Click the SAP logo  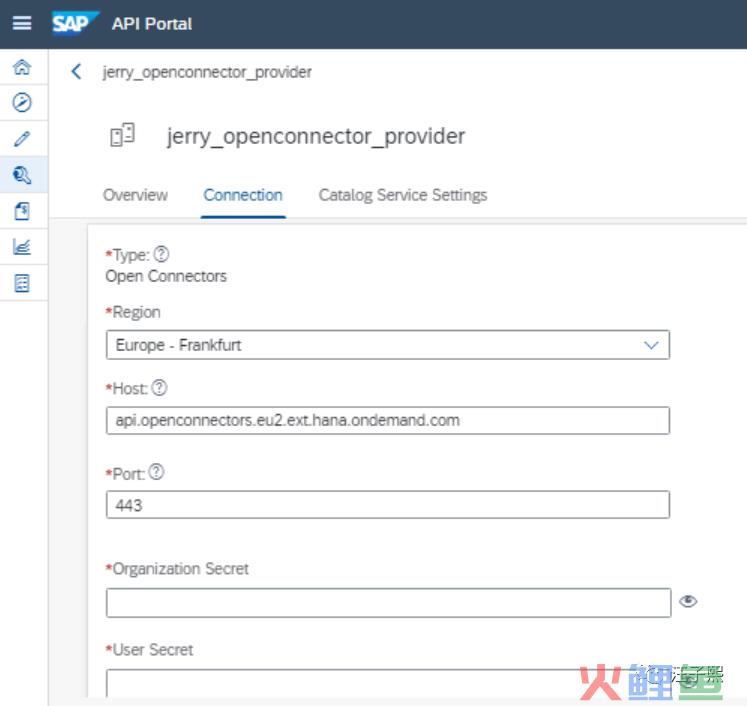click(x=73, y=23)
